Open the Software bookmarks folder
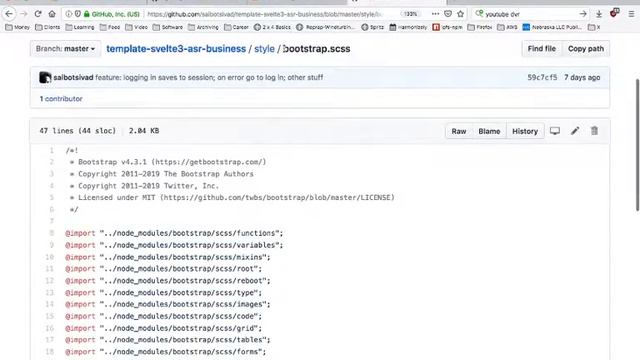Image resolution: width=640 pixels, height=360 pixels. click(x=168, y=27)
